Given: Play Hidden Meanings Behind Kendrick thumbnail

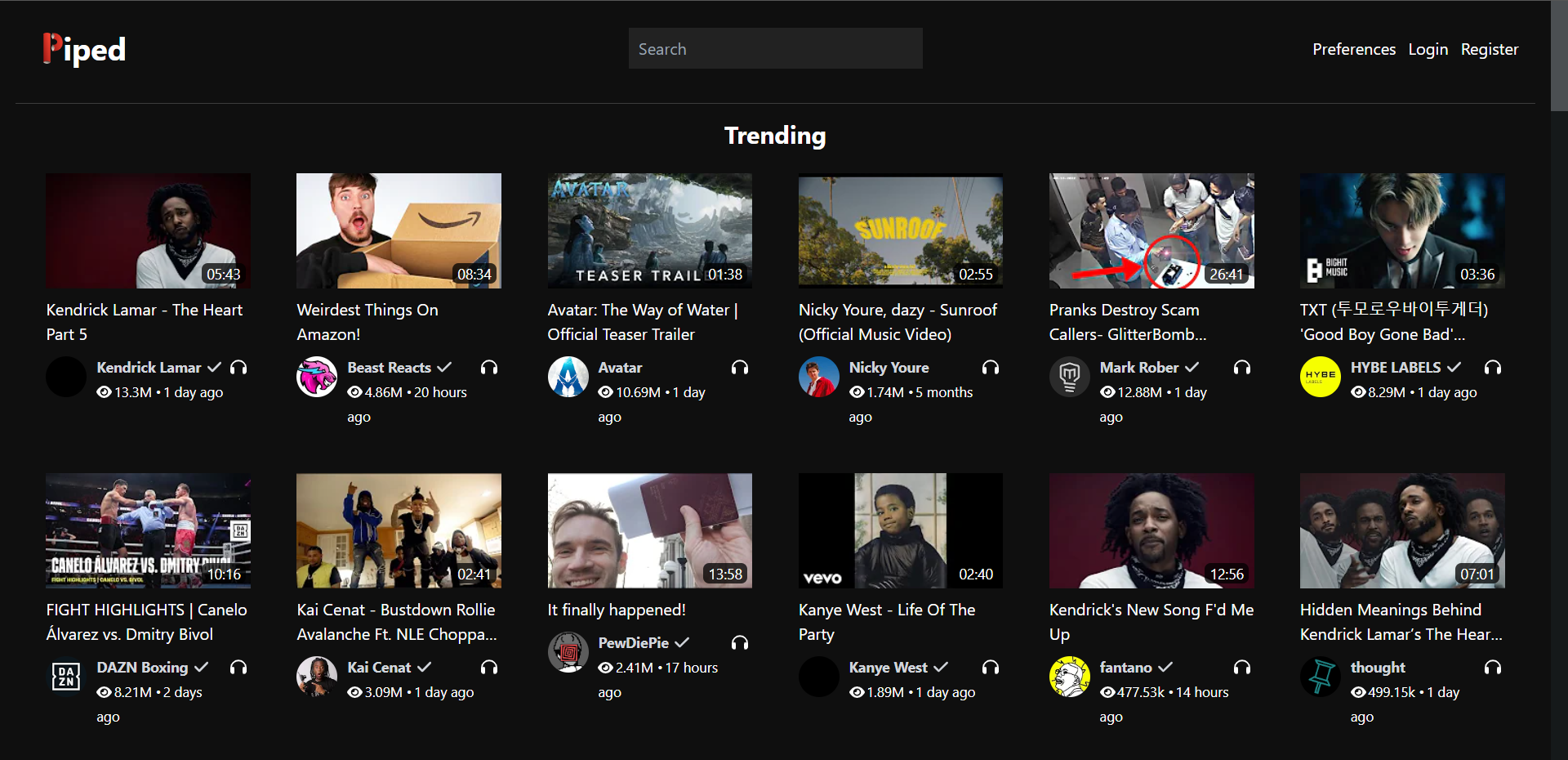Looking at the screenshot, I should pyautogui.click(x=1402, y=530).
